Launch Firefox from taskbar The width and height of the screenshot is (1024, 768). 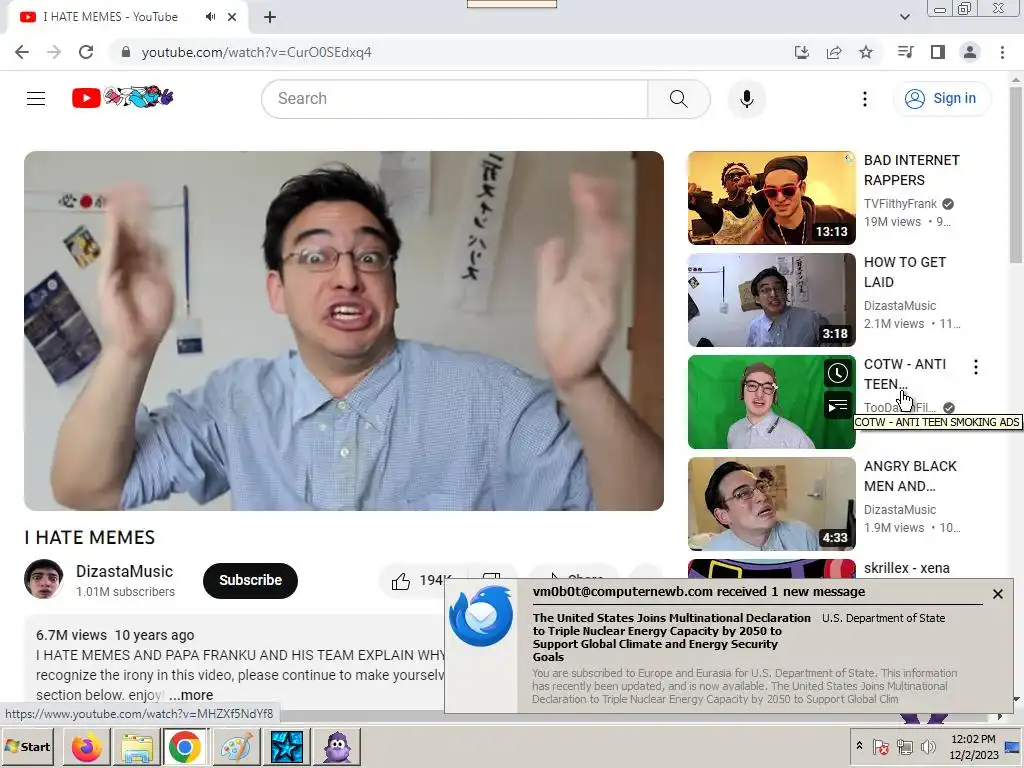(x=86, y=746)
